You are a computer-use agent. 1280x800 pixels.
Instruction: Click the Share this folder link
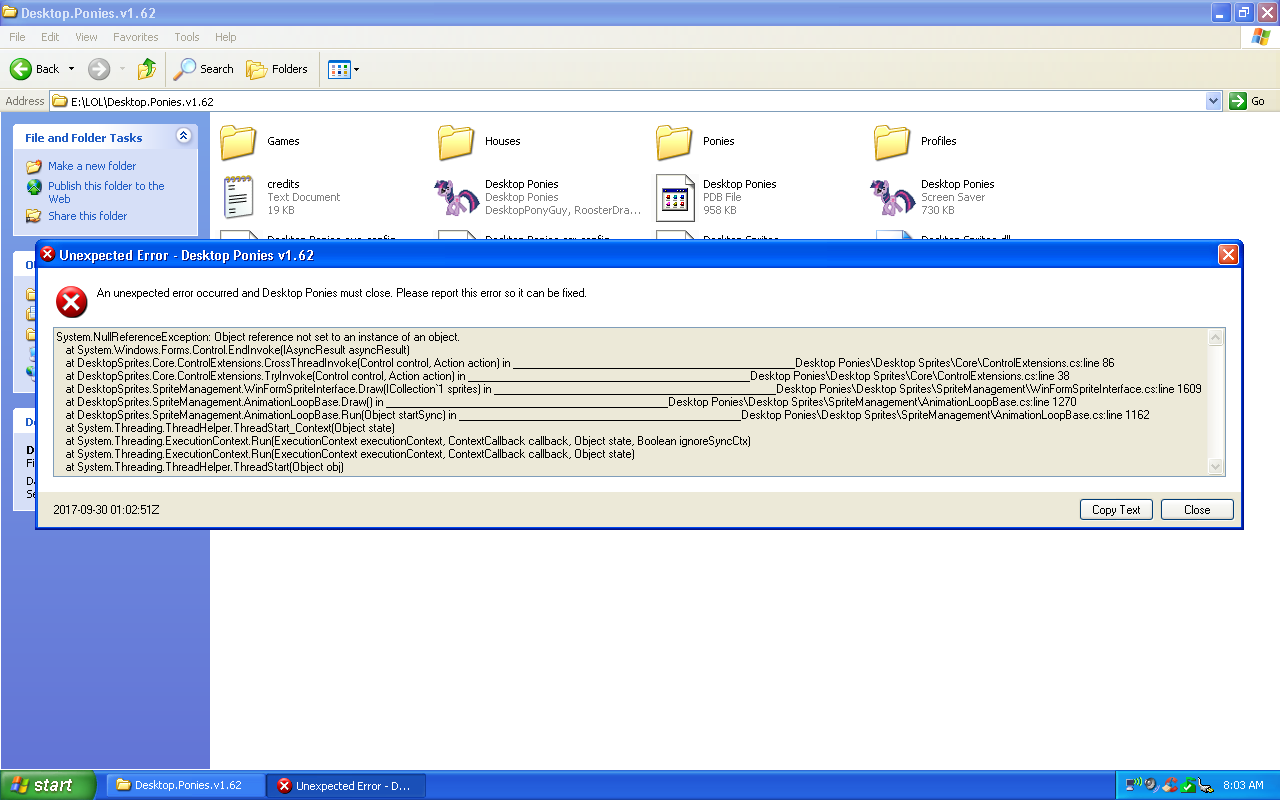click(88, 216)
